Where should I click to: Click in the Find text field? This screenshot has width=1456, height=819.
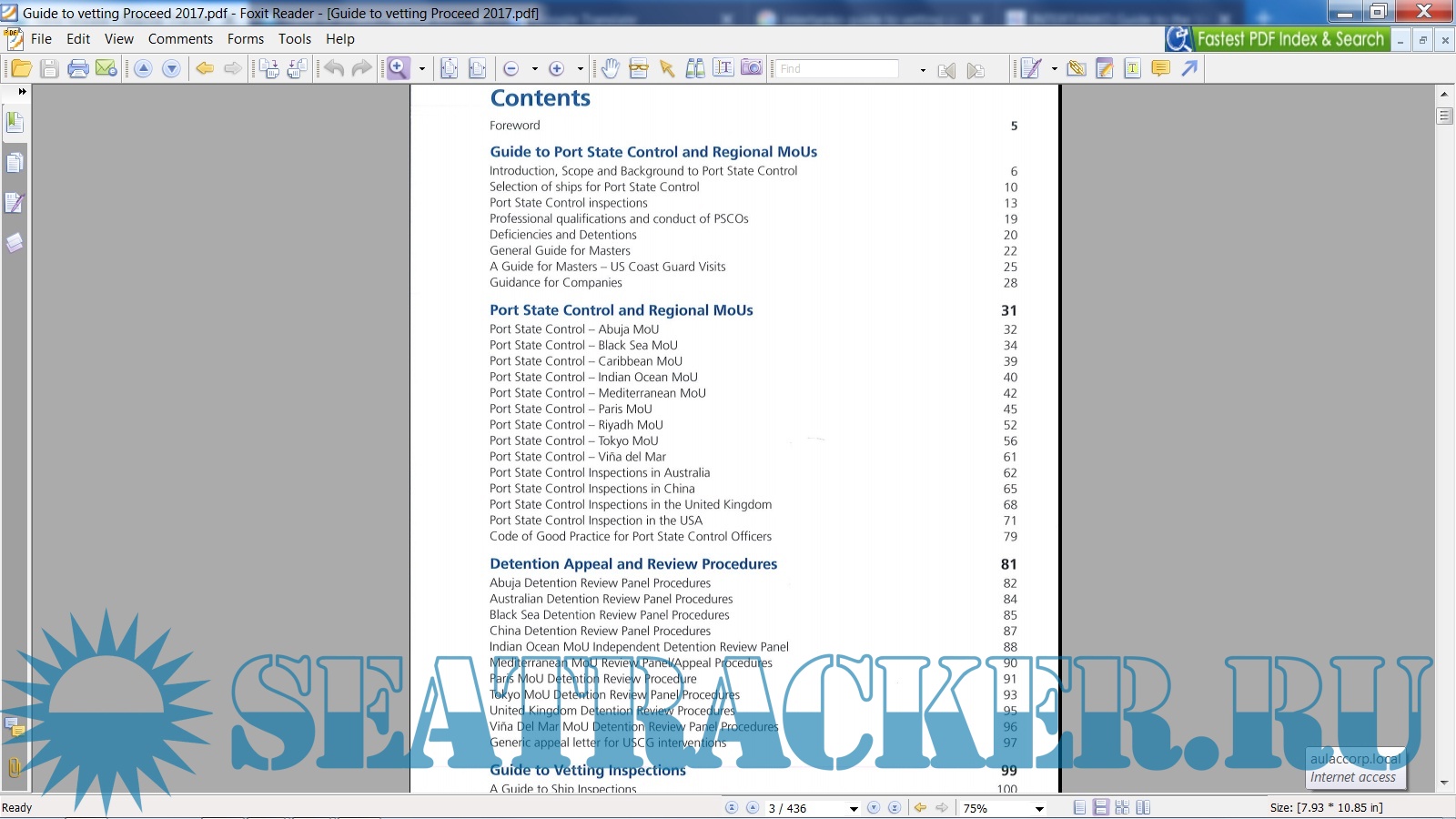[836, 69]
